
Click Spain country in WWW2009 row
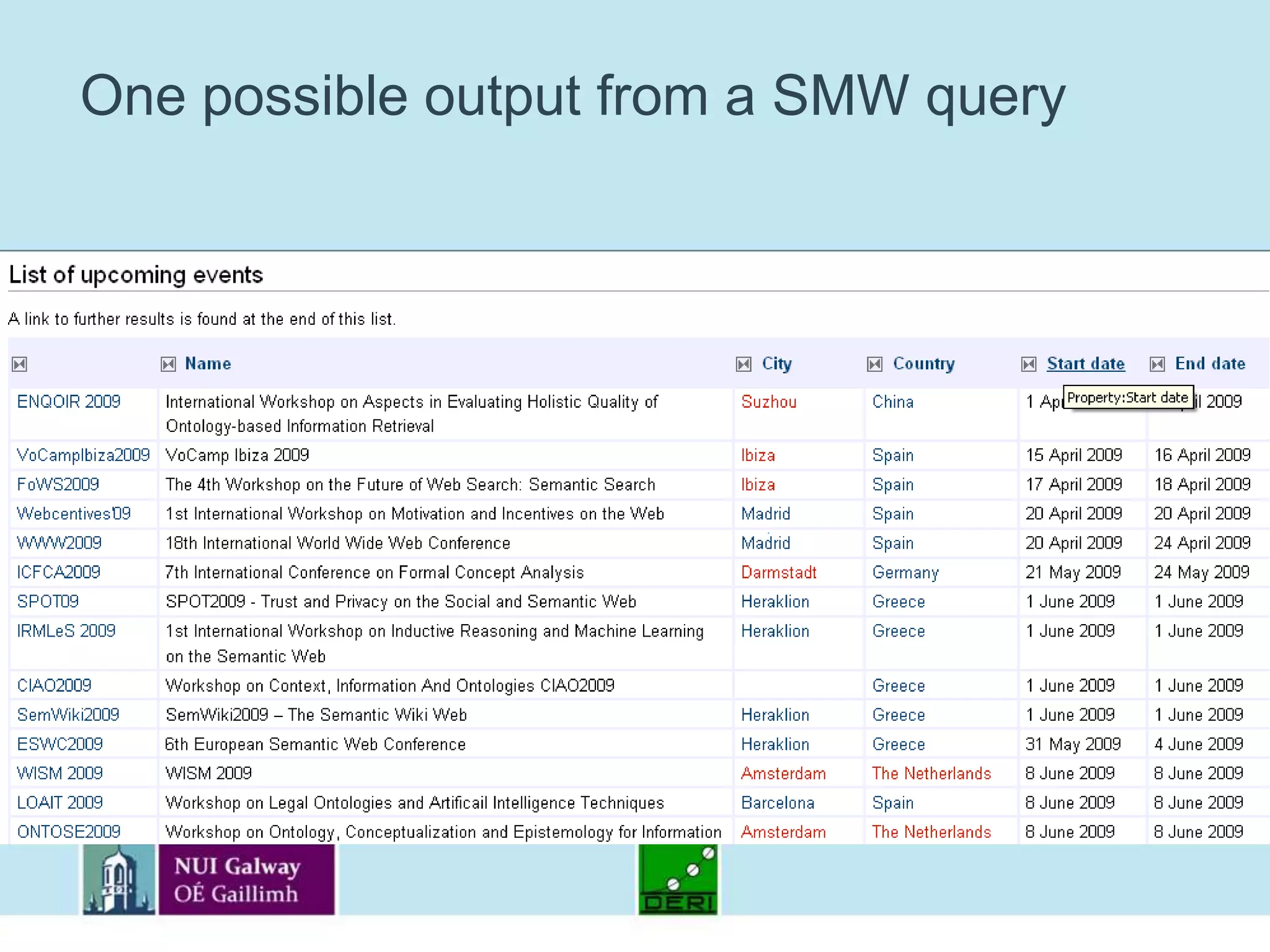coord(893,544)
